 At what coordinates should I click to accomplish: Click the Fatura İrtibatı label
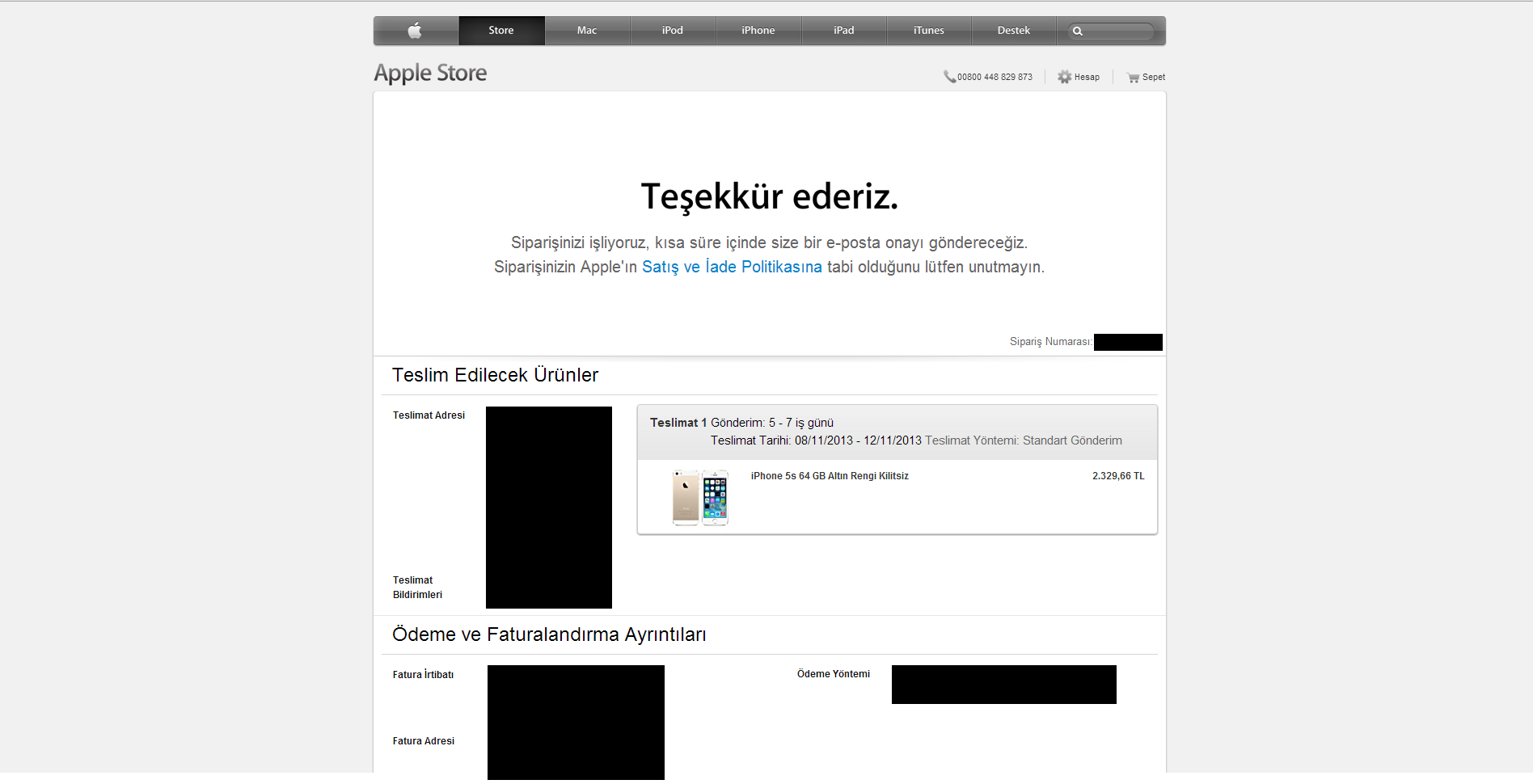pos(423,675)
